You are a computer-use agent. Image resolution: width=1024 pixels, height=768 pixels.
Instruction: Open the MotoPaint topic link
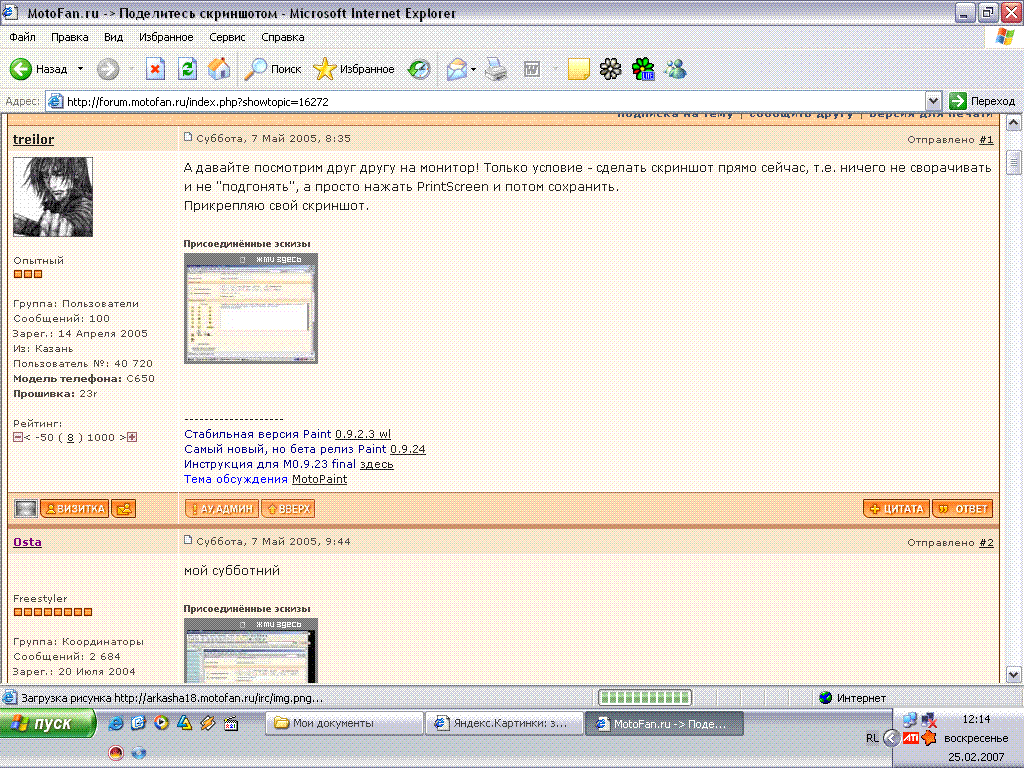319,479
